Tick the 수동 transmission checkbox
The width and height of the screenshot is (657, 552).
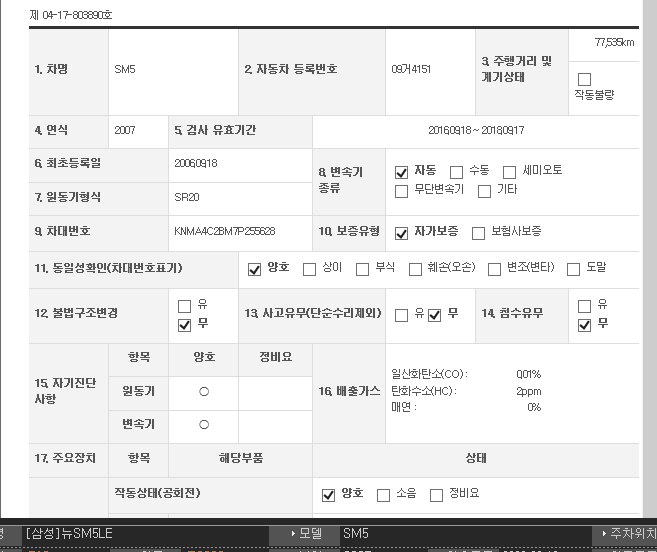point(457,172)
